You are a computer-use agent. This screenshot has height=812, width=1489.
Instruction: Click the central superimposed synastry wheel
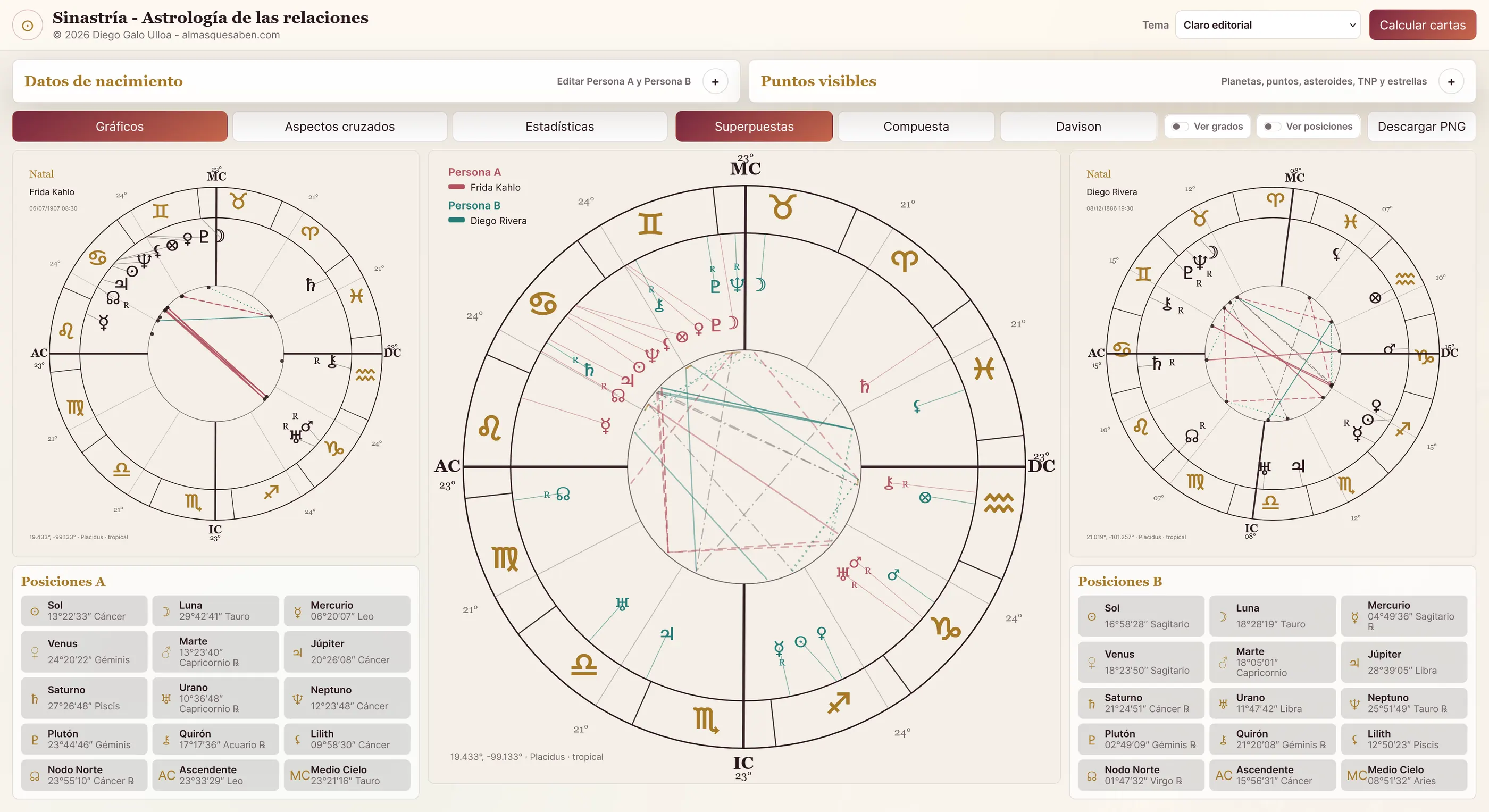tap(744, 466)
